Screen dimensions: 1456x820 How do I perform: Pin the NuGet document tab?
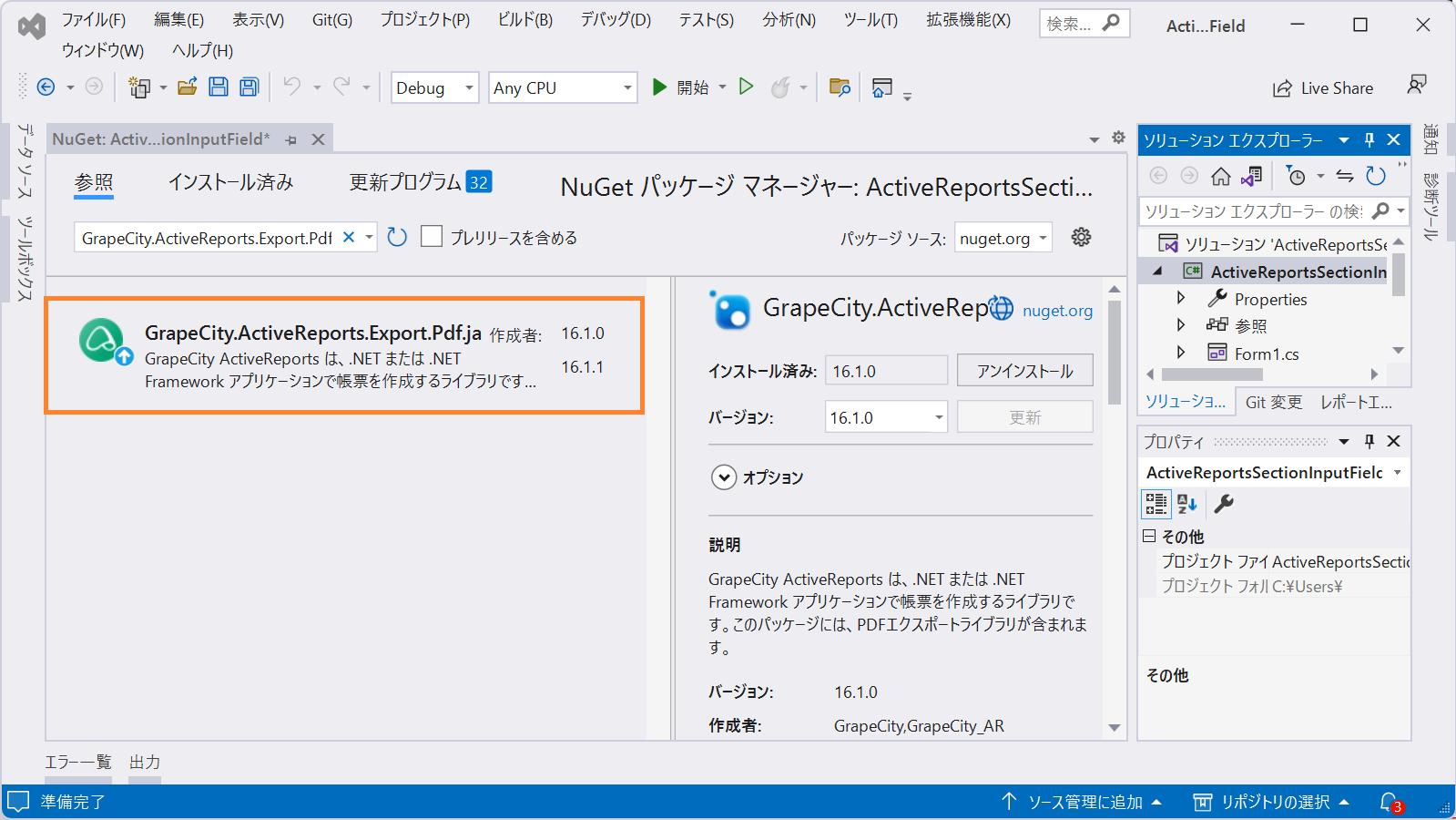coord(291,139)
